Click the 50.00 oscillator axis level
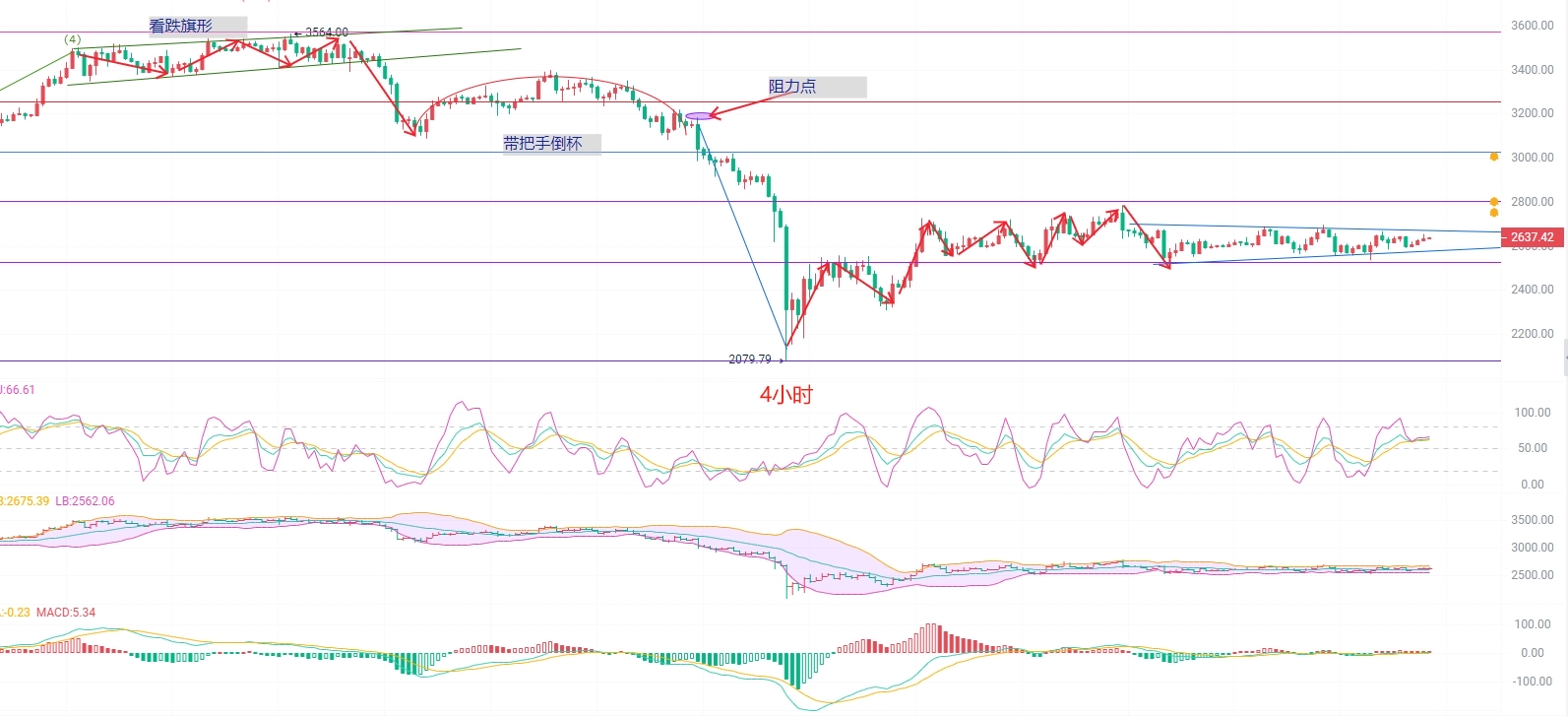 click(1532, 448)
